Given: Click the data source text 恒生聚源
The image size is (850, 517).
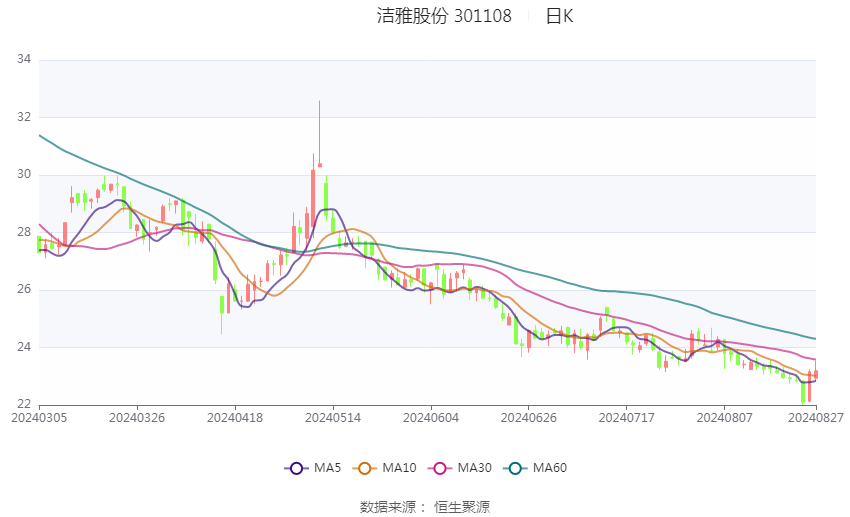Looking at the screenshot, I should (462, 507).
